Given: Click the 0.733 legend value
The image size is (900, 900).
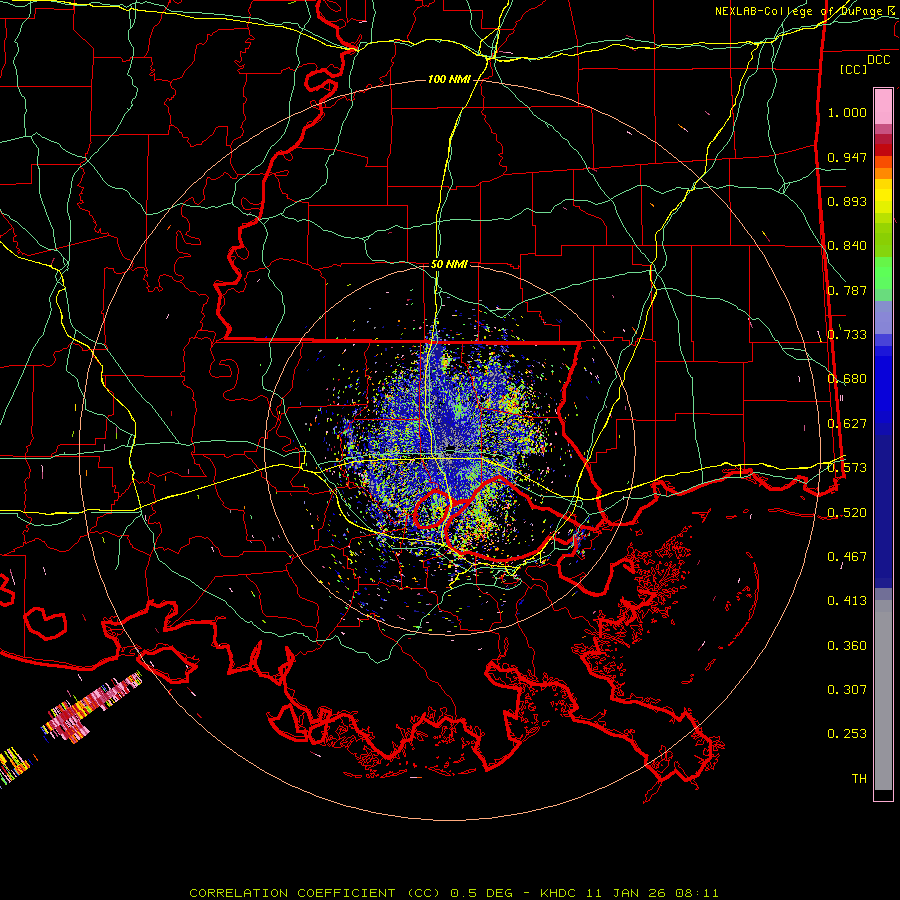Looking at the screenshot, I should (x=847, y=335).
